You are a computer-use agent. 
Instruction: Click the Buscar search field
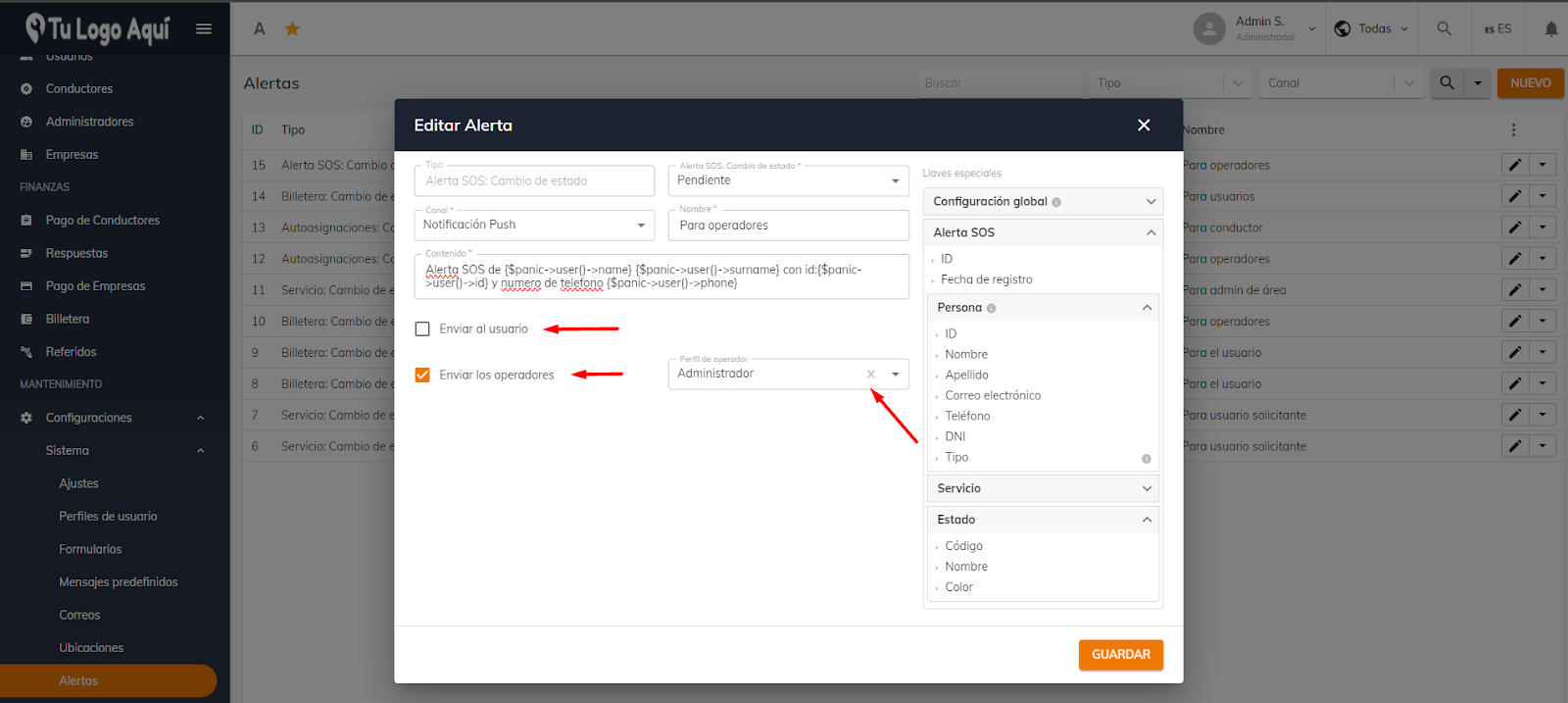1000,83
